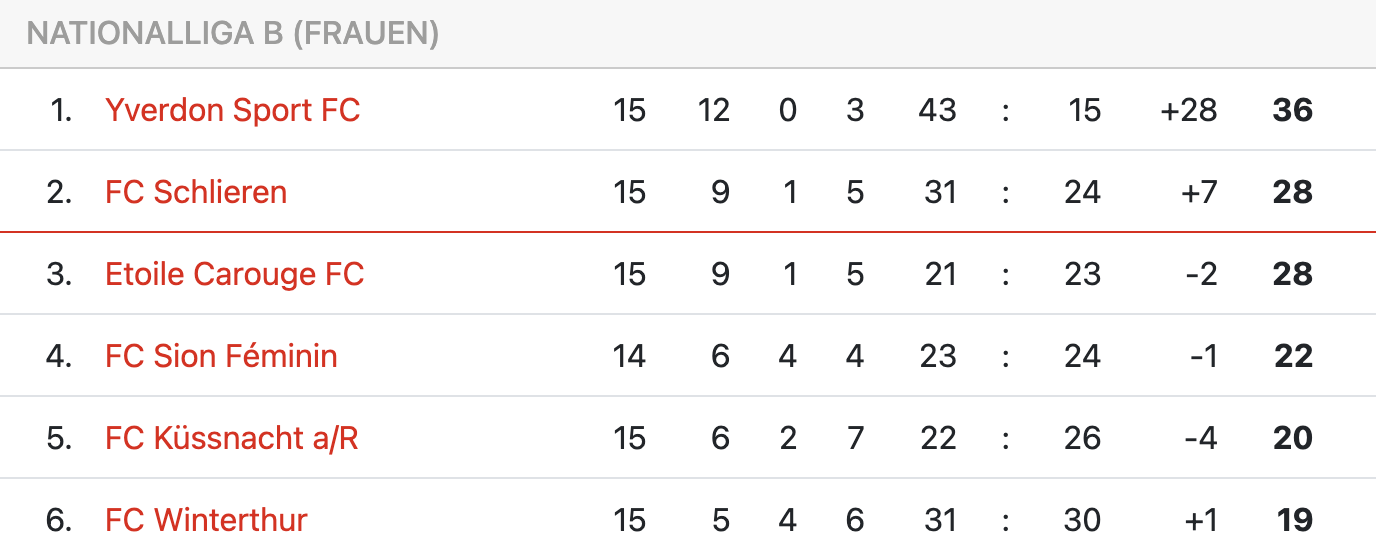Screen dimensions: 1376x556
Task: Select Yverdon's 43 goals scored value
Action: 937,110
